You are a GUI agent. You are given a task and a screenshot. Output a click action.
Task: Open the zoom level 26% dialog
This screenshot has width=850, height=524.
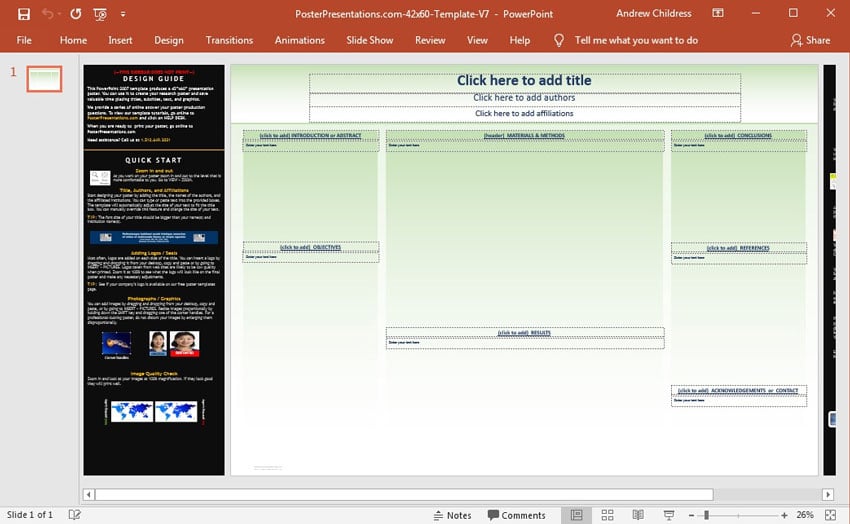[804, 515]
